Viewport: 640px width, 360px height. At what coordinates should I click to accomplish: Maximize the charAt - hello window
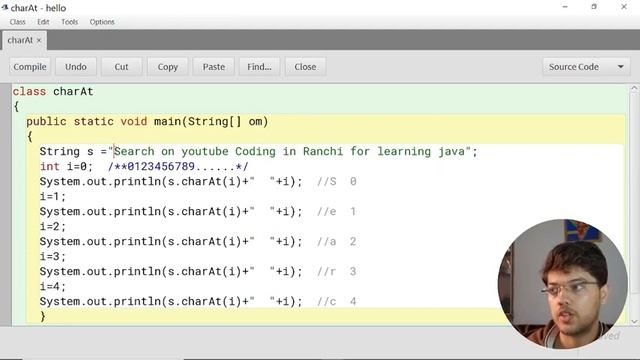[x=594, y=7]
